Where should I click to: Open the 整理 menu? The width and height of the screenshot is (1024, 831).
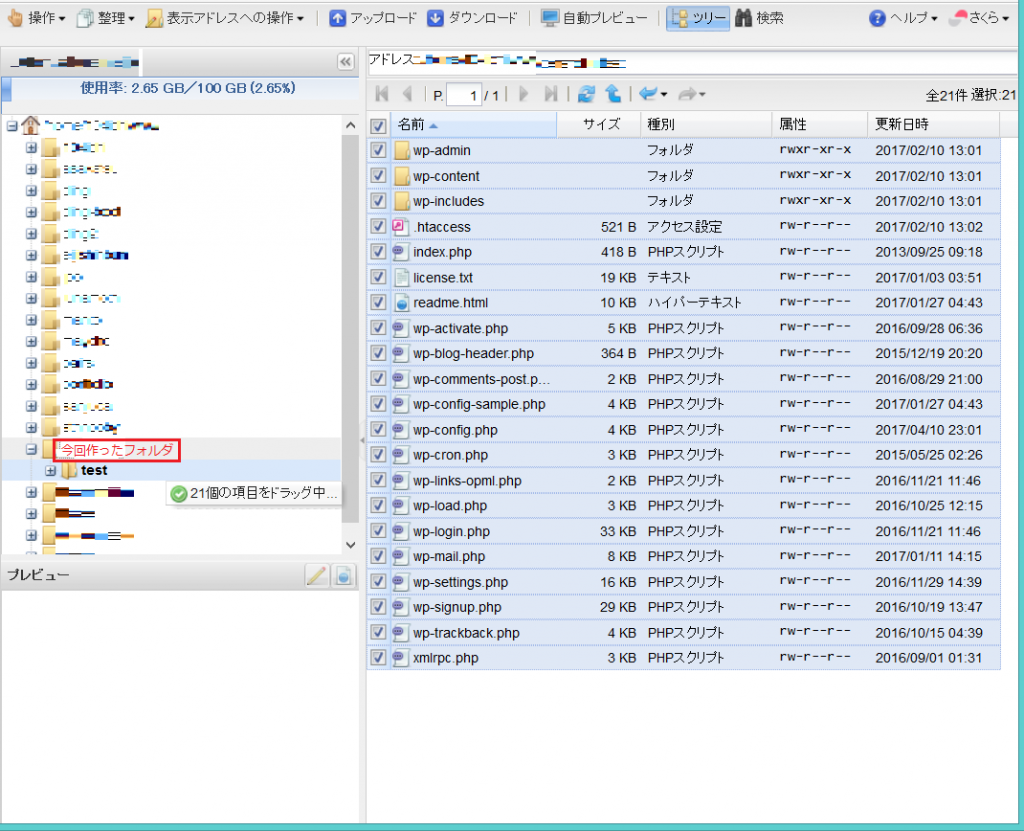point(105,18)
